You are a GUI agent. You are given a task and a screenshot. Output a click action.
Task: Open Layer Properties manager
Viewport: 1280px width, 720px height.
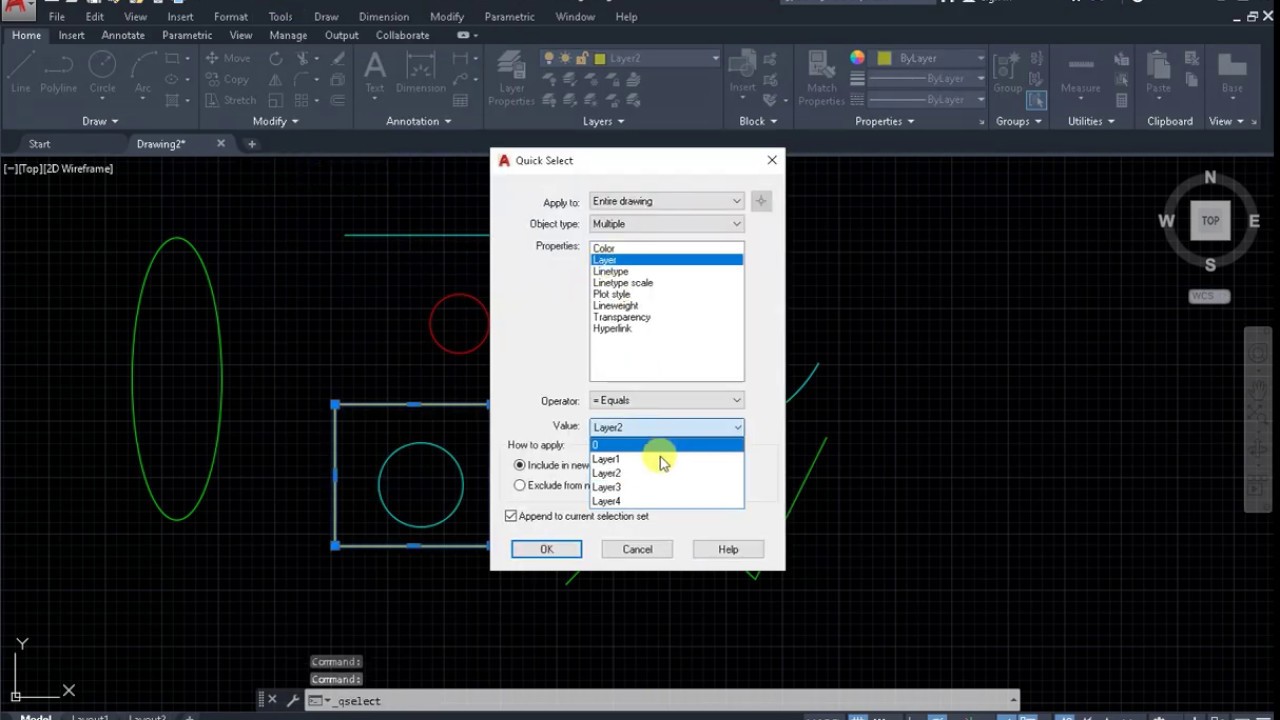pos(511,78)
